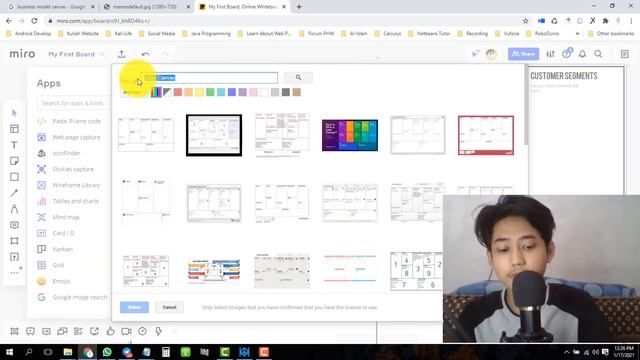Screen dimensions: 640x360
Task: Click the export board upload icon
Action: coord(122,54)
